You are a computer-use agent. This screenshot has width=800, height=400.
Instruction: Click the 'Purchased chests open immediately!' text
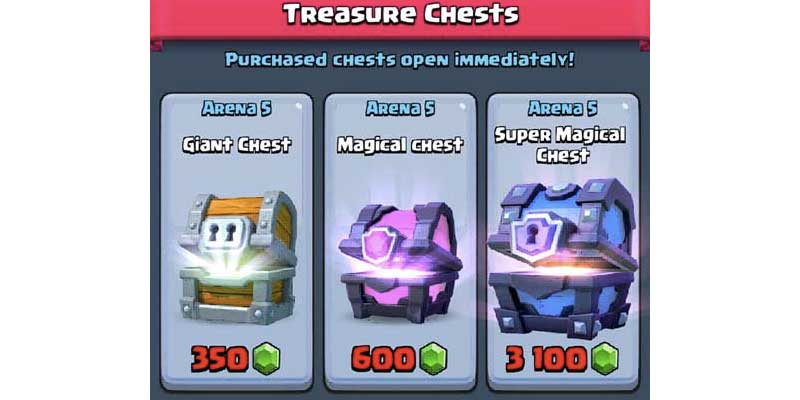pos(400,60)
